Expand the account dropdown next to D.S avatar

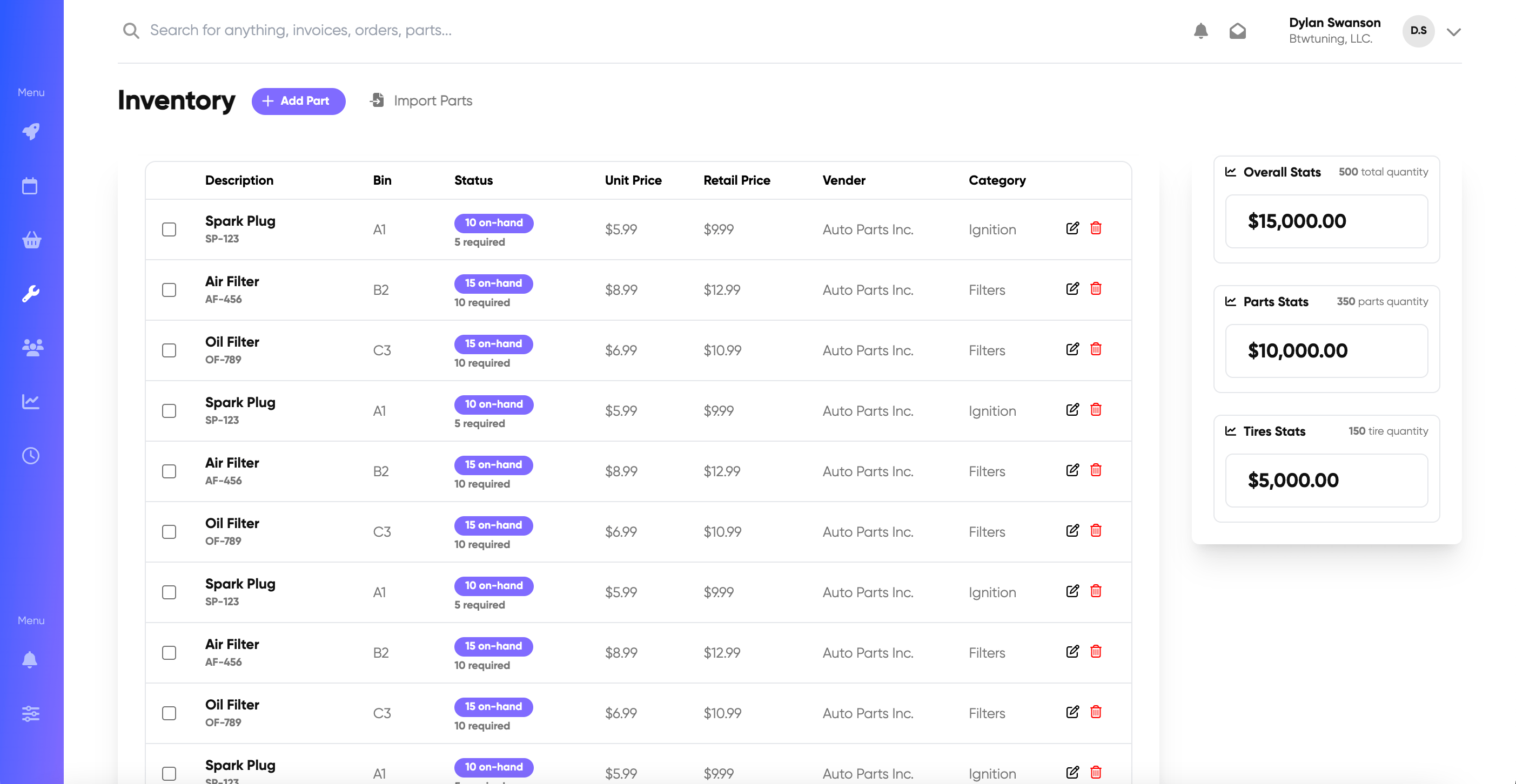(1454, 31)
